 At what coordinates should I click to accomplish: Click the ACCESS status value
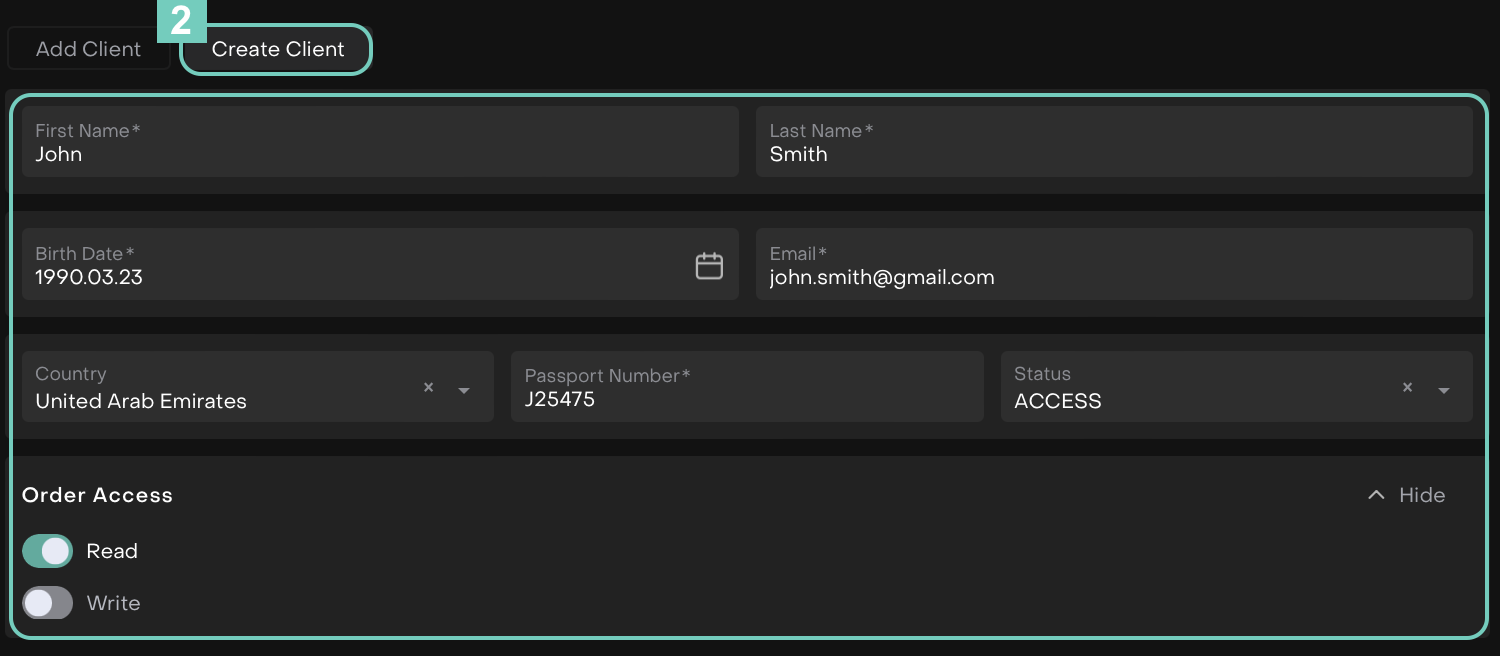point(1057,401)
